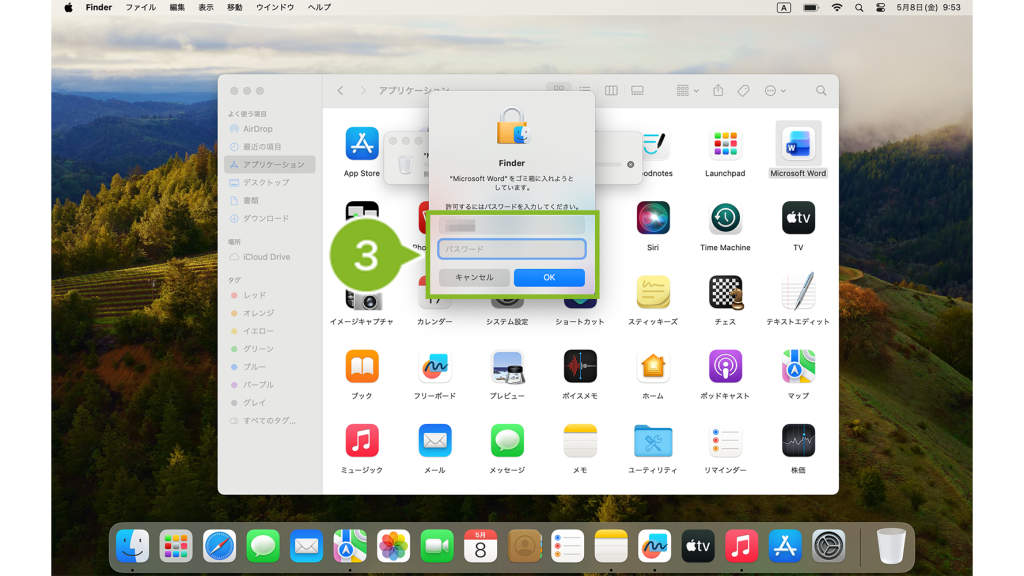Click the tag button in Finder toolbar
Screen dimensions: 1024x576
coord(743,91)
